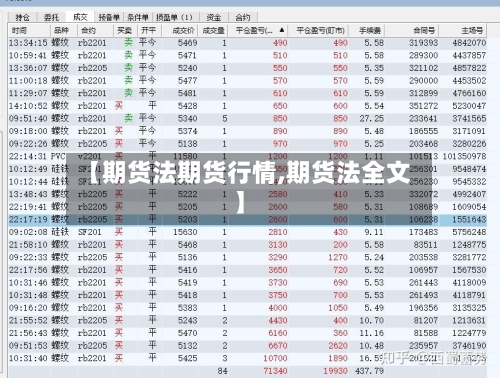The width and height of the screenshot is (500, 378).
Task: Click the 买卖 column header
Action: point(125,31)
